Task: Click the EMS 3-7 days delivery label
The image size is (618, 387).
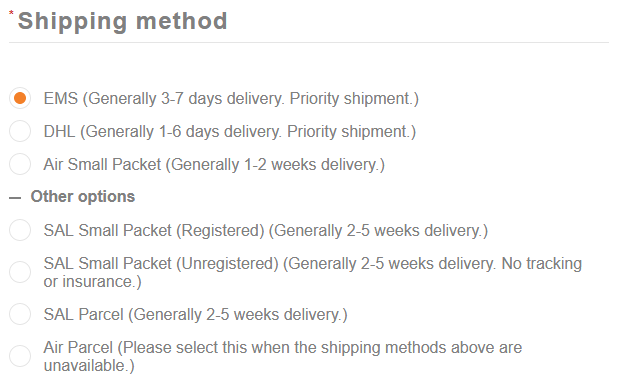Action: [x=231, y=99]
